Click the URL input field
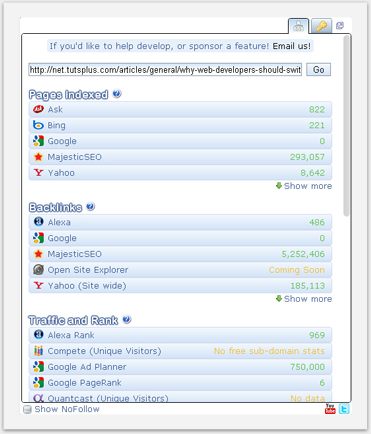 pyautogui.click(x=165, y=70)
